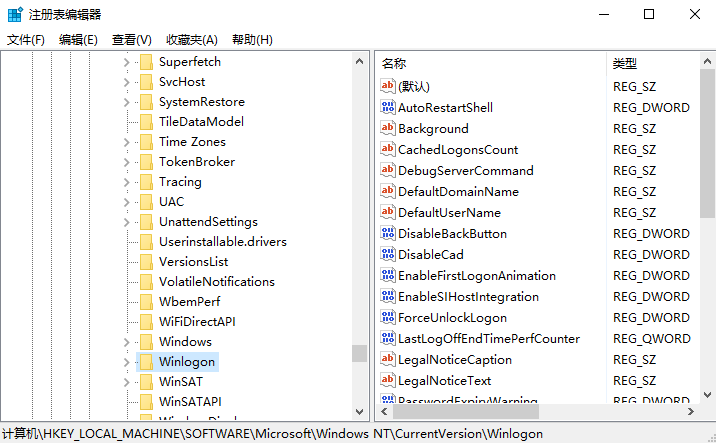The height and width of the screenshot is (443, 716).
Task: Click the TileDataModel folder icon
Action: 146,122
